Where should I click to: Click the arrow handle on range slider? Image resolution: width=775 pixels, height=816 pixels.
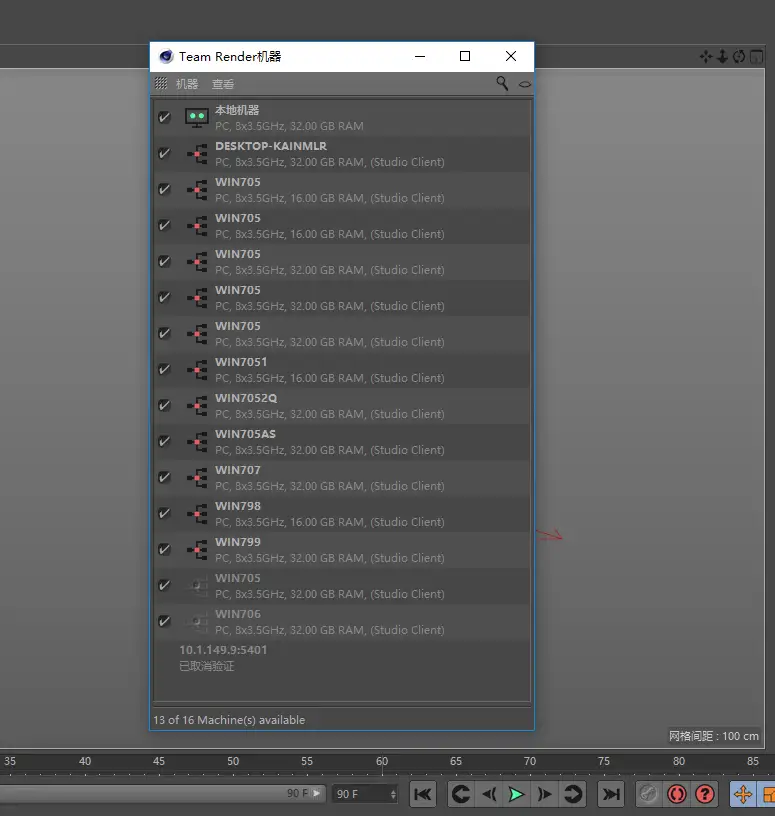[x=316, y=793]
